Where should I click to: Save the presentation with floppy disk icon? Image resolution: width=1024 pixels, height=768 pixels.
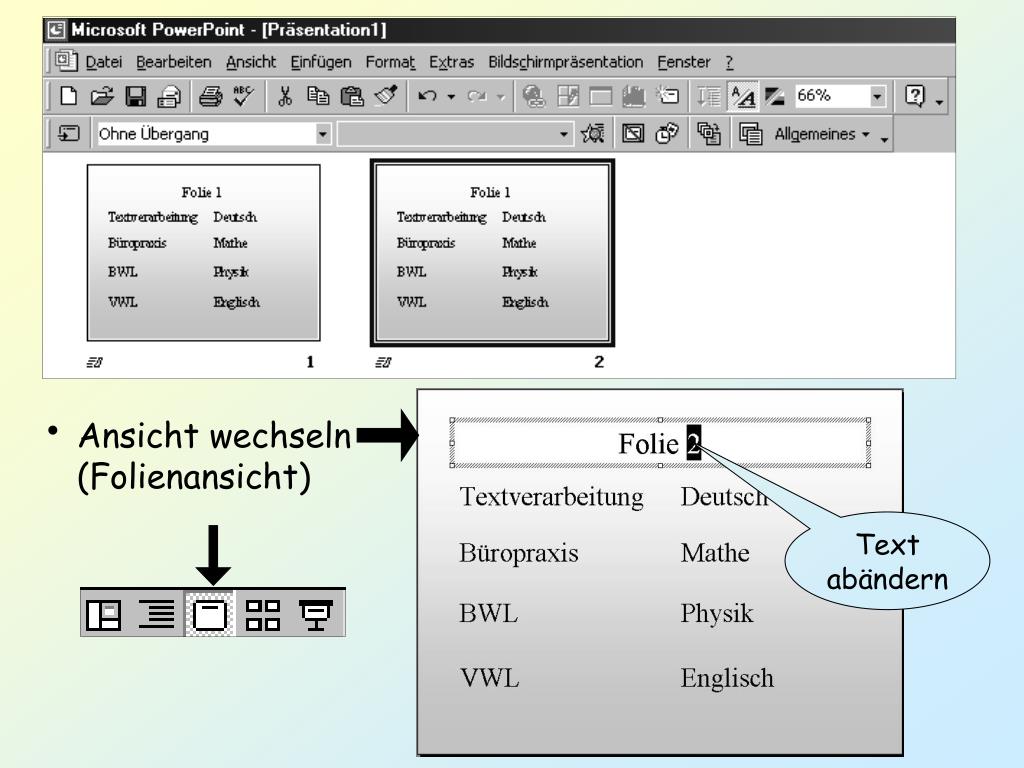point(136,97)
